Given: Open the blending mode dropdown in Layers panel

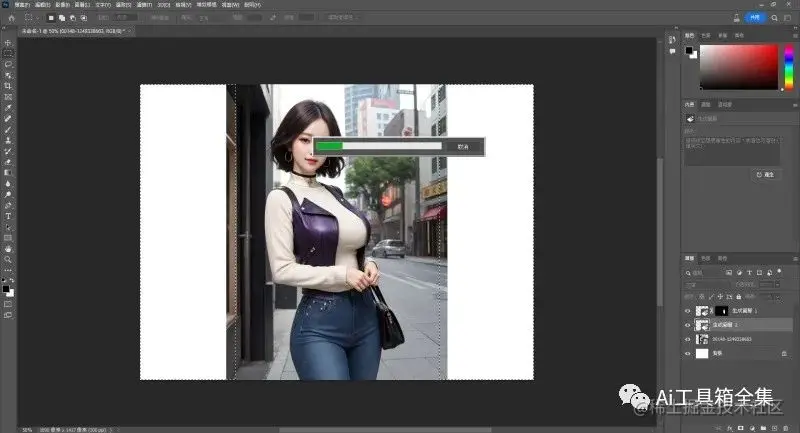Looking at the screenshot, I should (707, 285).
